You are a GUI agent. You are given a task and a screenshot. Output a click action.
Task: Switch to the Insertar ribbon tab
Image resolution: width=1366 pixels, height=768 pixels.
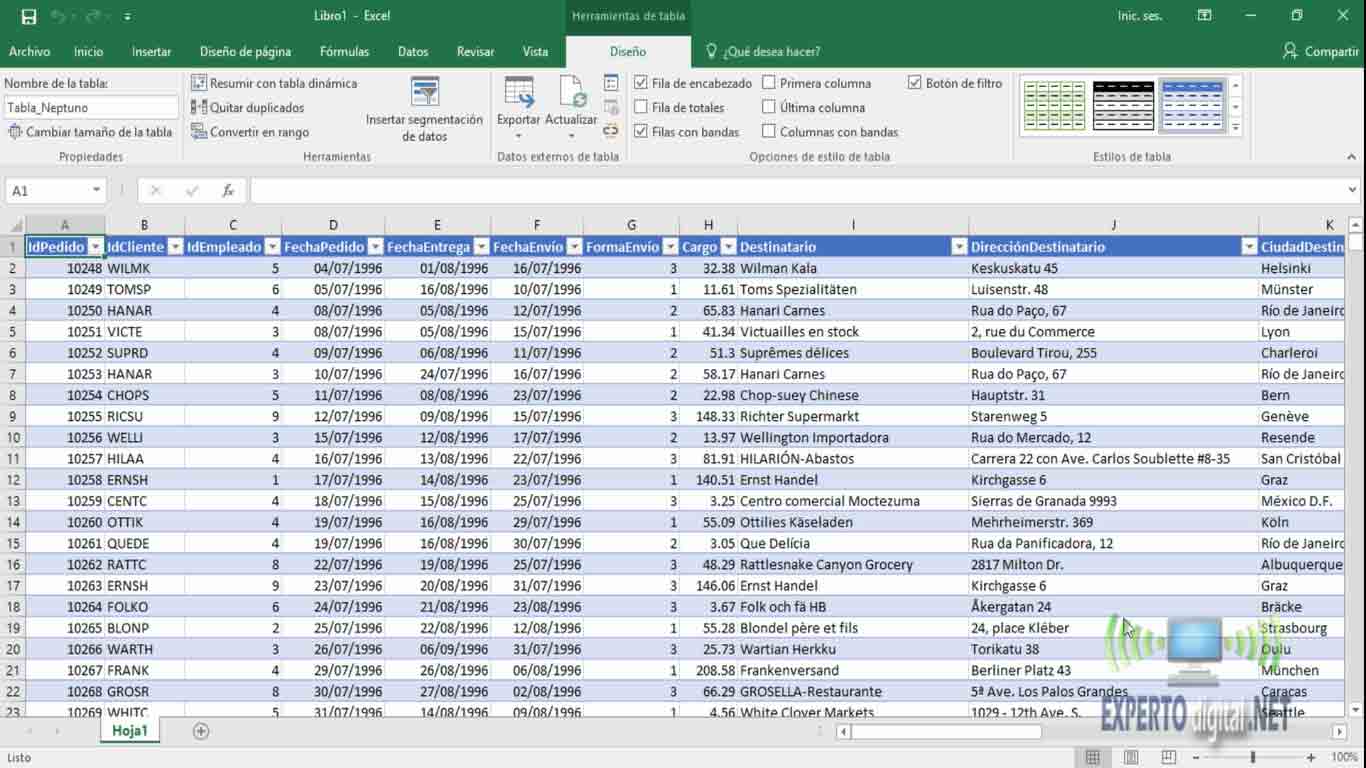151,51
